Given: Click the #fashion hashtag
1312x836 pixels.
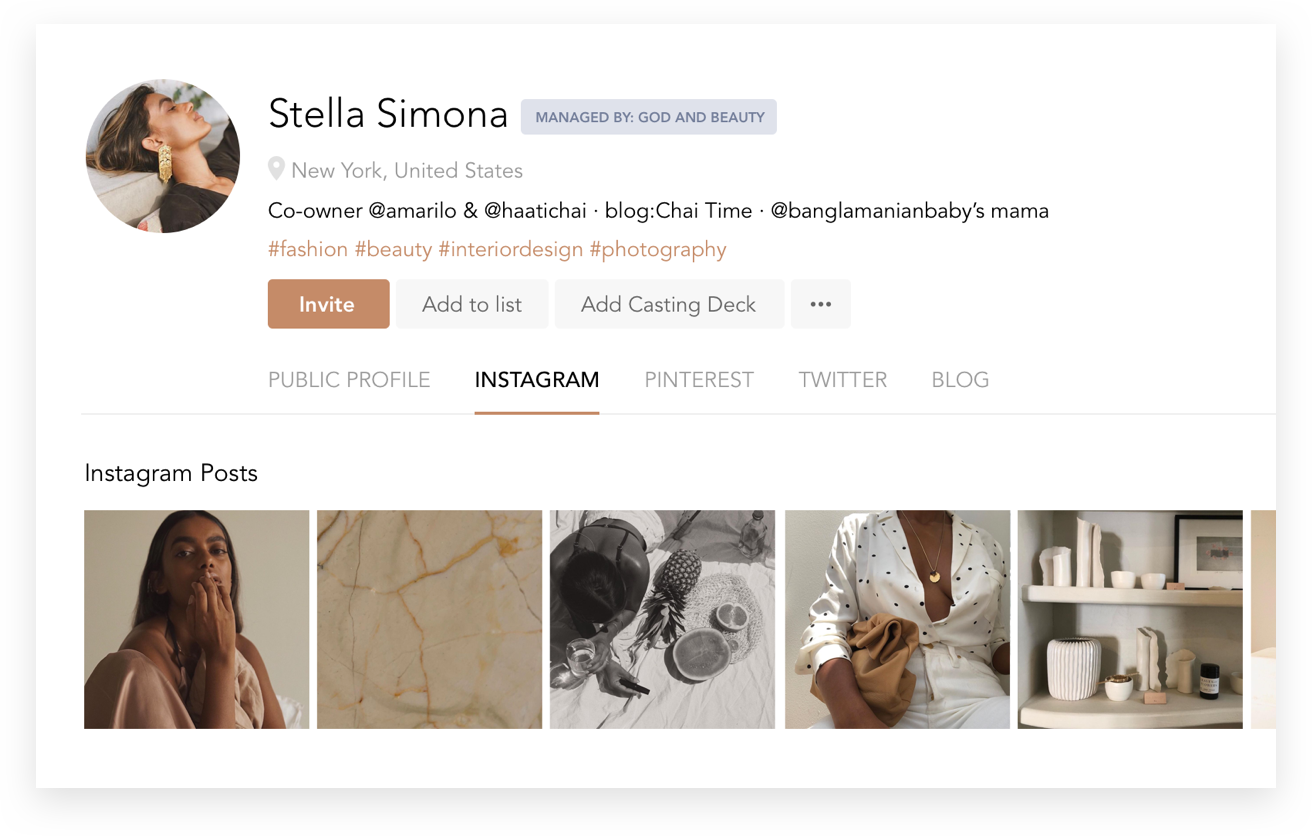Looking at the screenshot, I should click(308, 249).
